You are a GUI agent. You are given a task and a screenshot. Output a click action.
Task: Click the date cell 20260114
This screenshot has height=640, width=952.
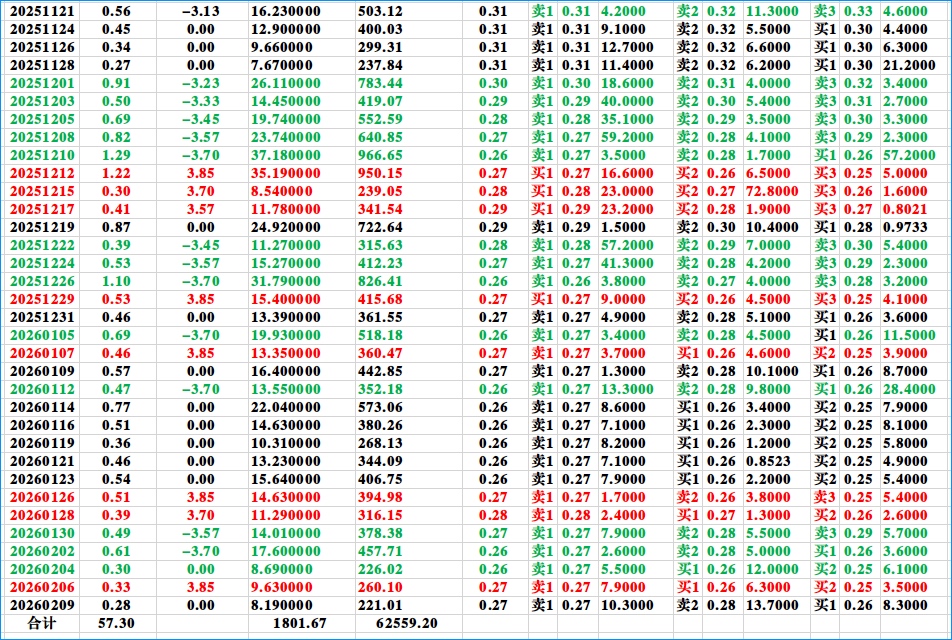42,407
